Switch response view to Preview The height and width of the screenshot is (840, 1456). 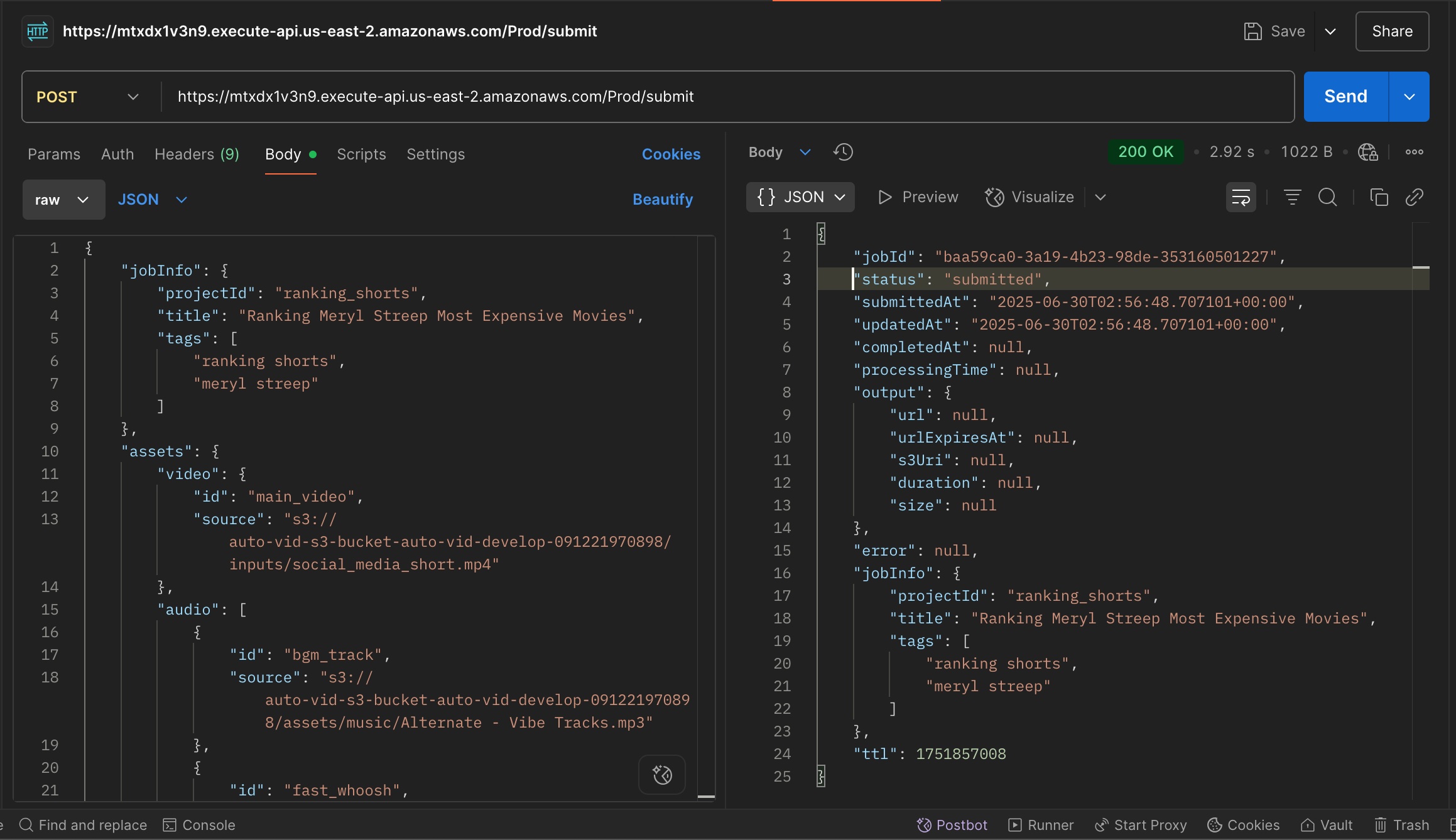click(x=918, y=197)
